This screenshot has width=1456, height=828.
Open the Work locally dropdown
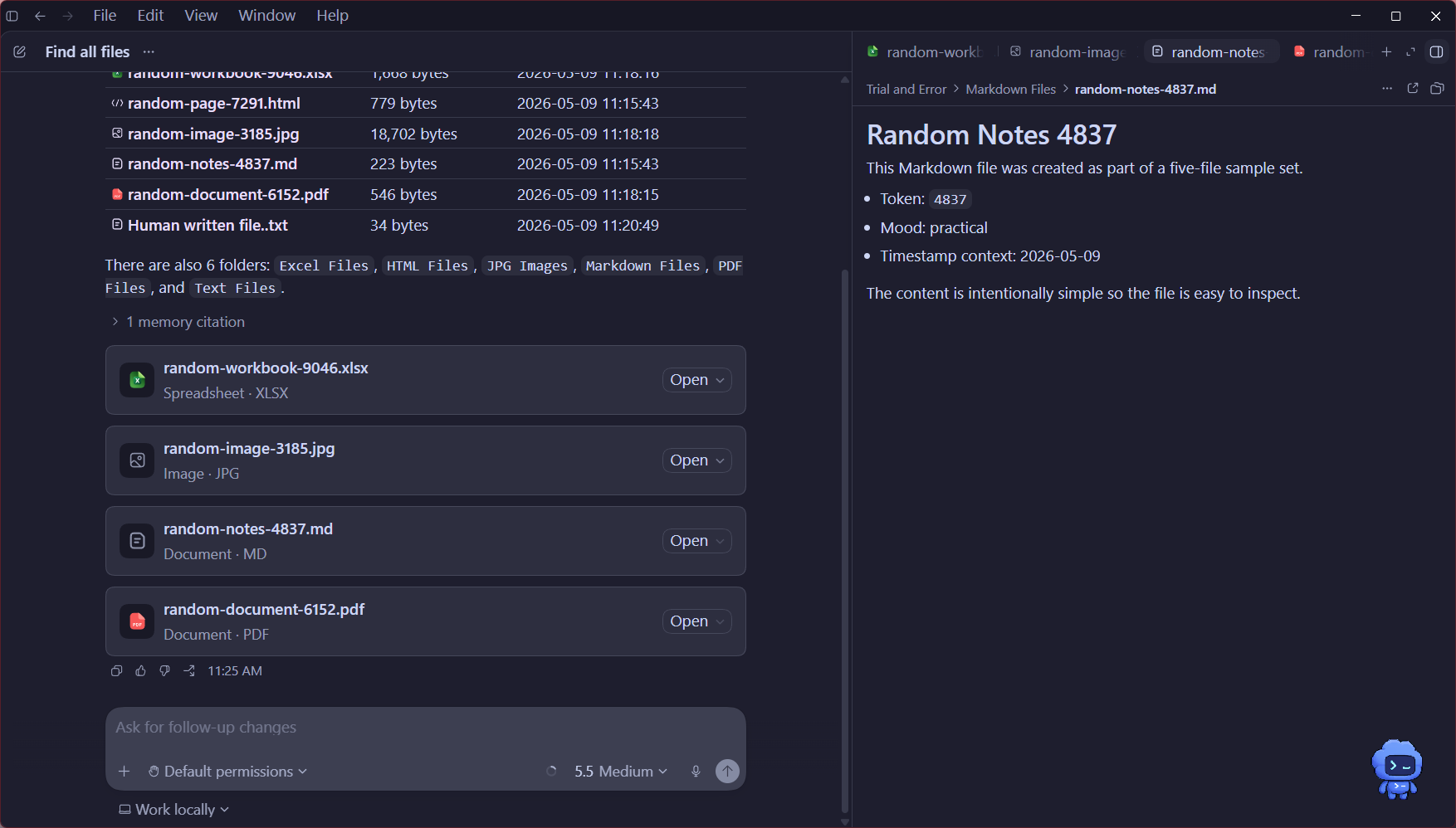(x=173, y=810)
